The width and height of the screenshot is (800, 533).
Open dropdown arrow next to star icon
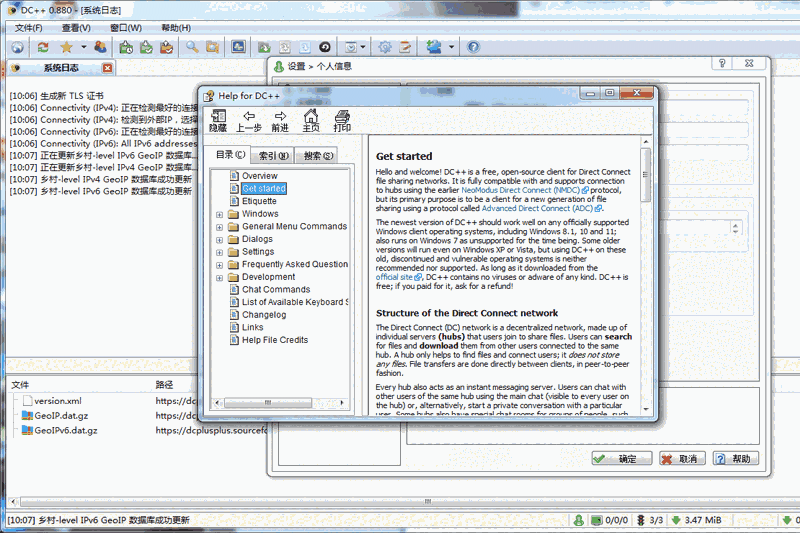(84, 47)
